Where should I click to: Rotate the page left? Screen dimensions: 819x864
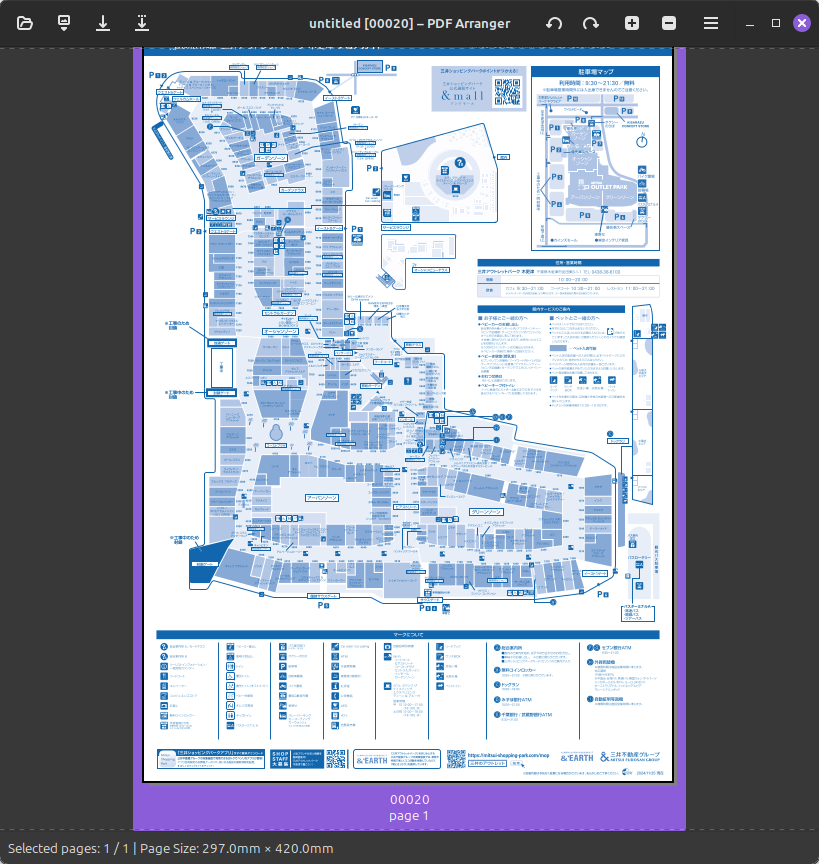[x=554, y=23]
